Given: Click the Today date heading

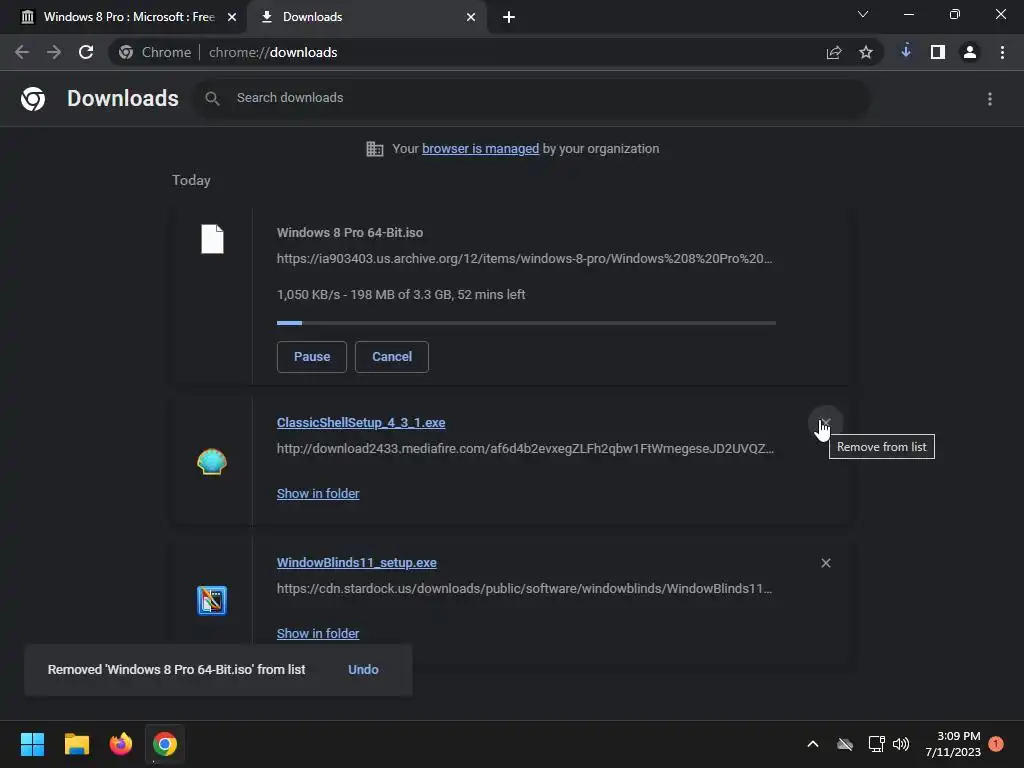Looking at the screenshot, I should (x=191, y=180).
